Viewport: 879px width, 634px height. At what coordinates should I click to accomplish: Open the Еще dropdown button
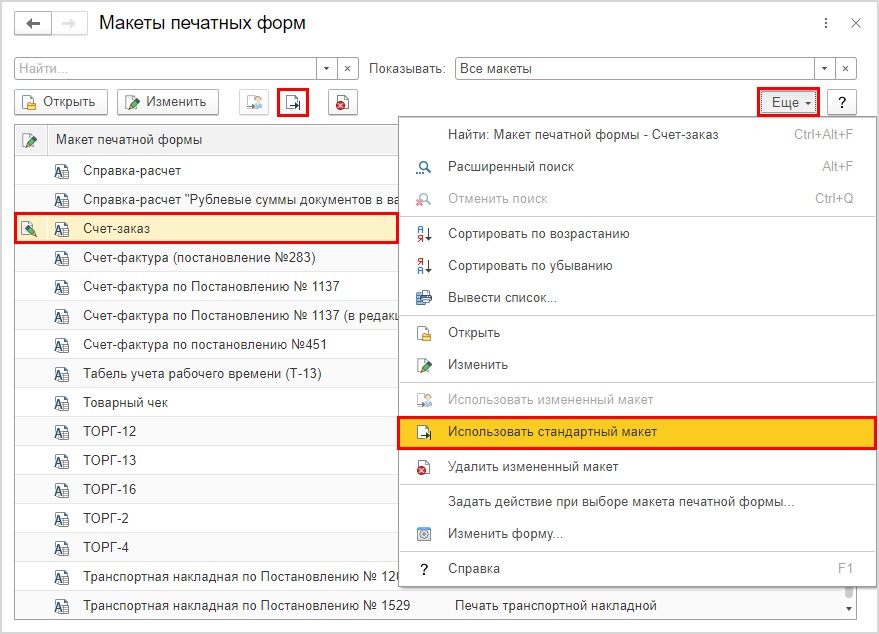point(788,103)
